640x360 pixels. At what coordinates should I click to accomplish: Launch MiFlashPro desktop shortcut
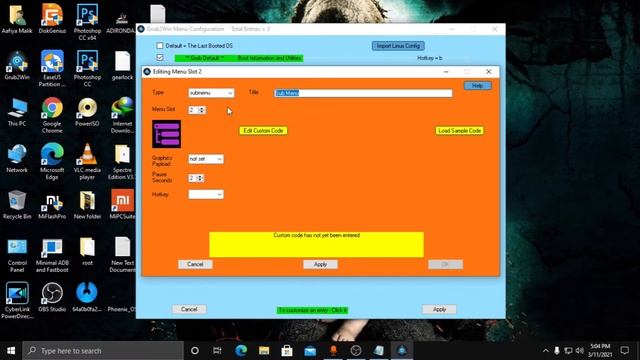pyautogui.click(x=52, y=205)
